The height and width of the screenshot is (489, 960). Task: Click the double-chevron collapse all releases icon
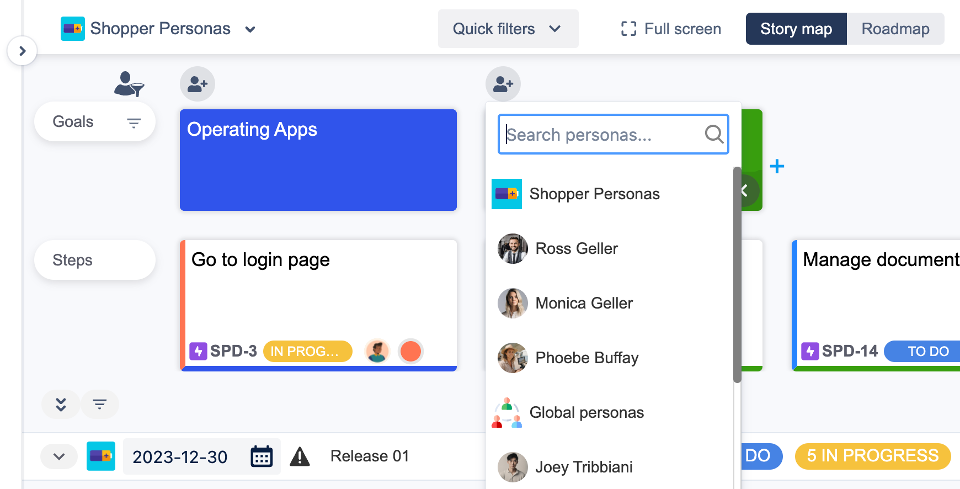click(61, 405)
